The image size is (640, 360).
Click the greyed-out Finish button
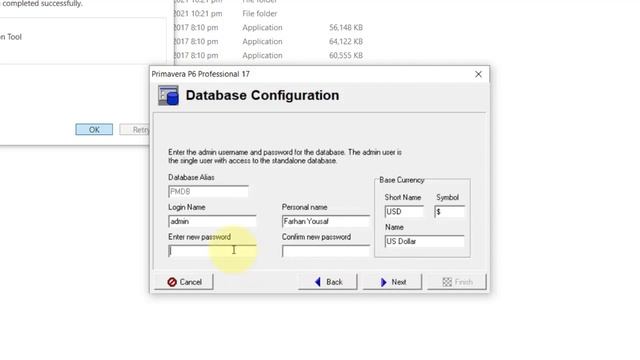click(457, 282)
